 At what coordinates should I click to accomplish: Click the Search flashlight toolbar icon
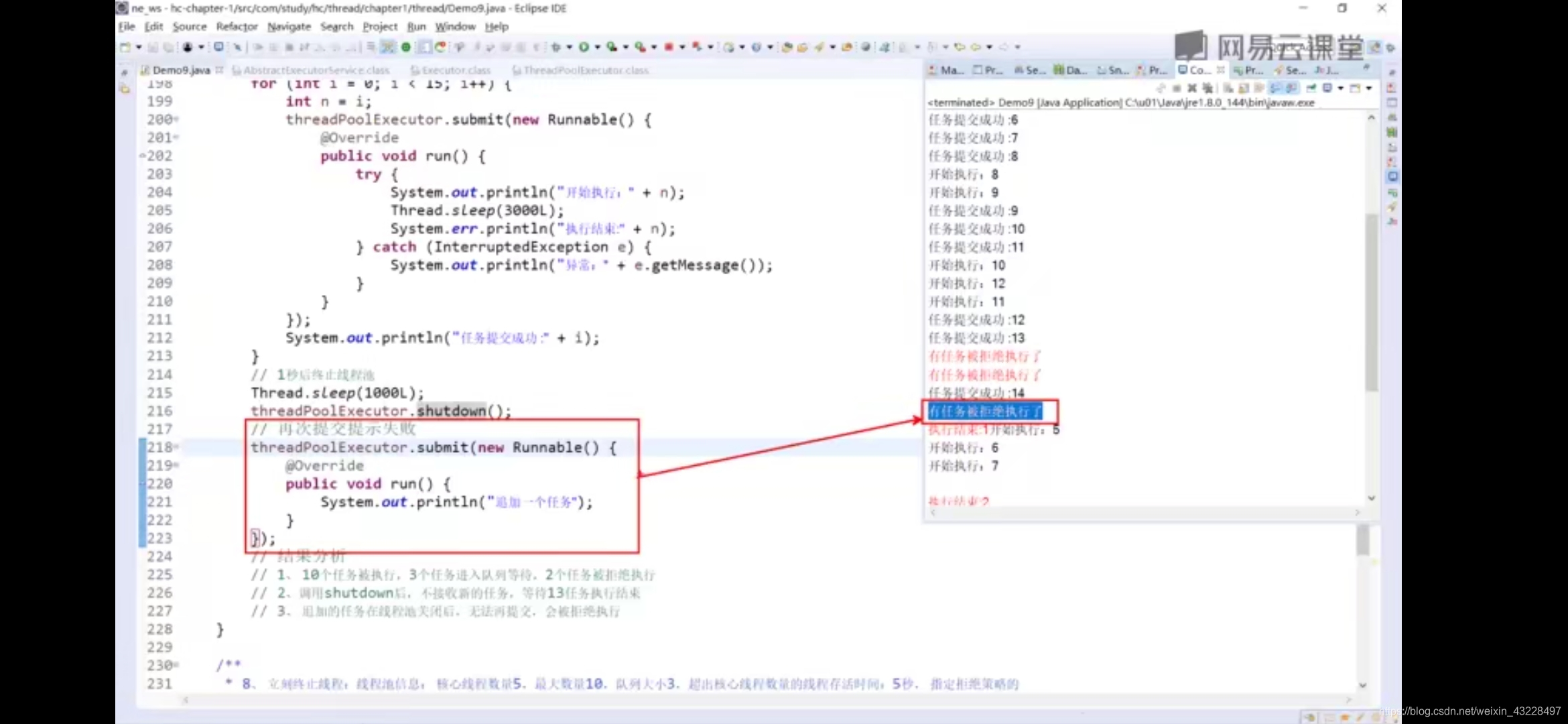point(819,47)
